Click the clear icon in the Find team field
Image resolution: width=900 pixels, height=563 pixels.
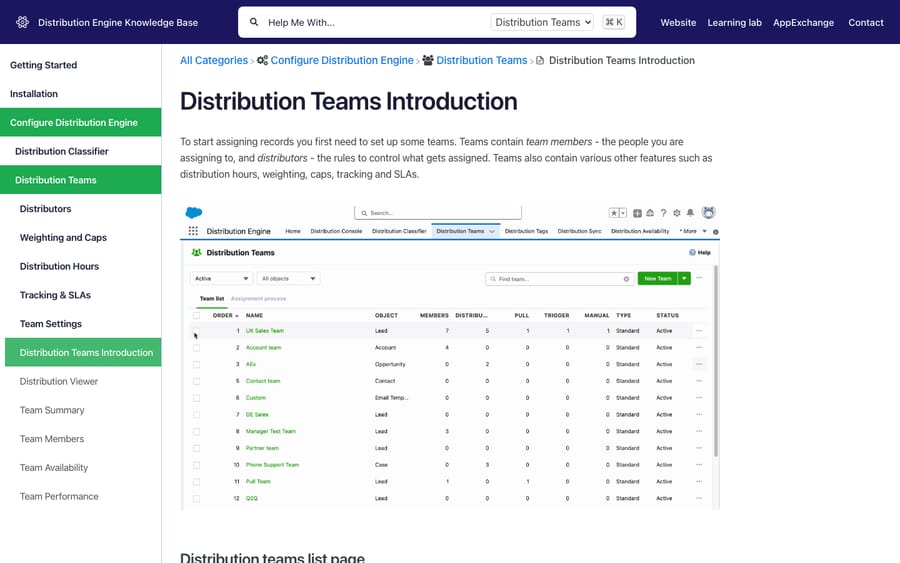pyautogui.click(x=626, y=279)
